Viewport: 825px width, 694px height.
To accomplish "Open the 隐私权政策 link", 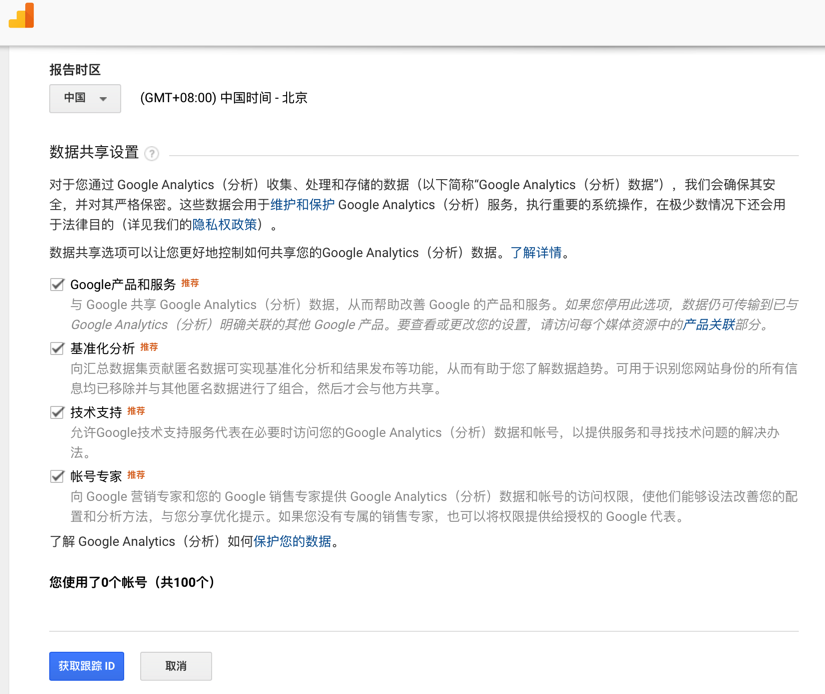I will point(225,225).
